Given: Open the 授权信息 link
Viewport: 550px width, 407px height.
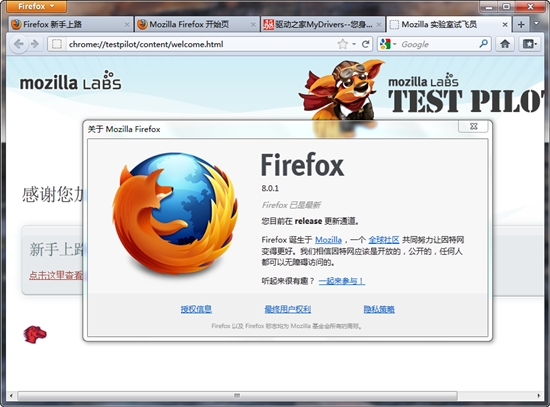Looking at the screenshot, I should 196,309.
